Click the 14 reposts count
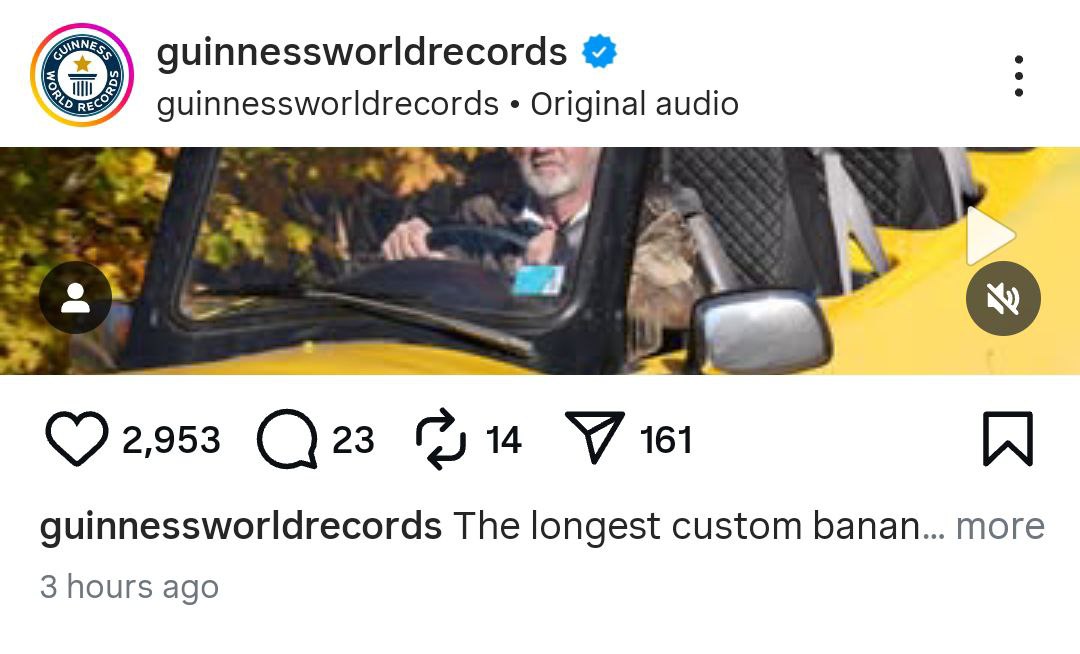1080x654 pixels. [503, 440]
